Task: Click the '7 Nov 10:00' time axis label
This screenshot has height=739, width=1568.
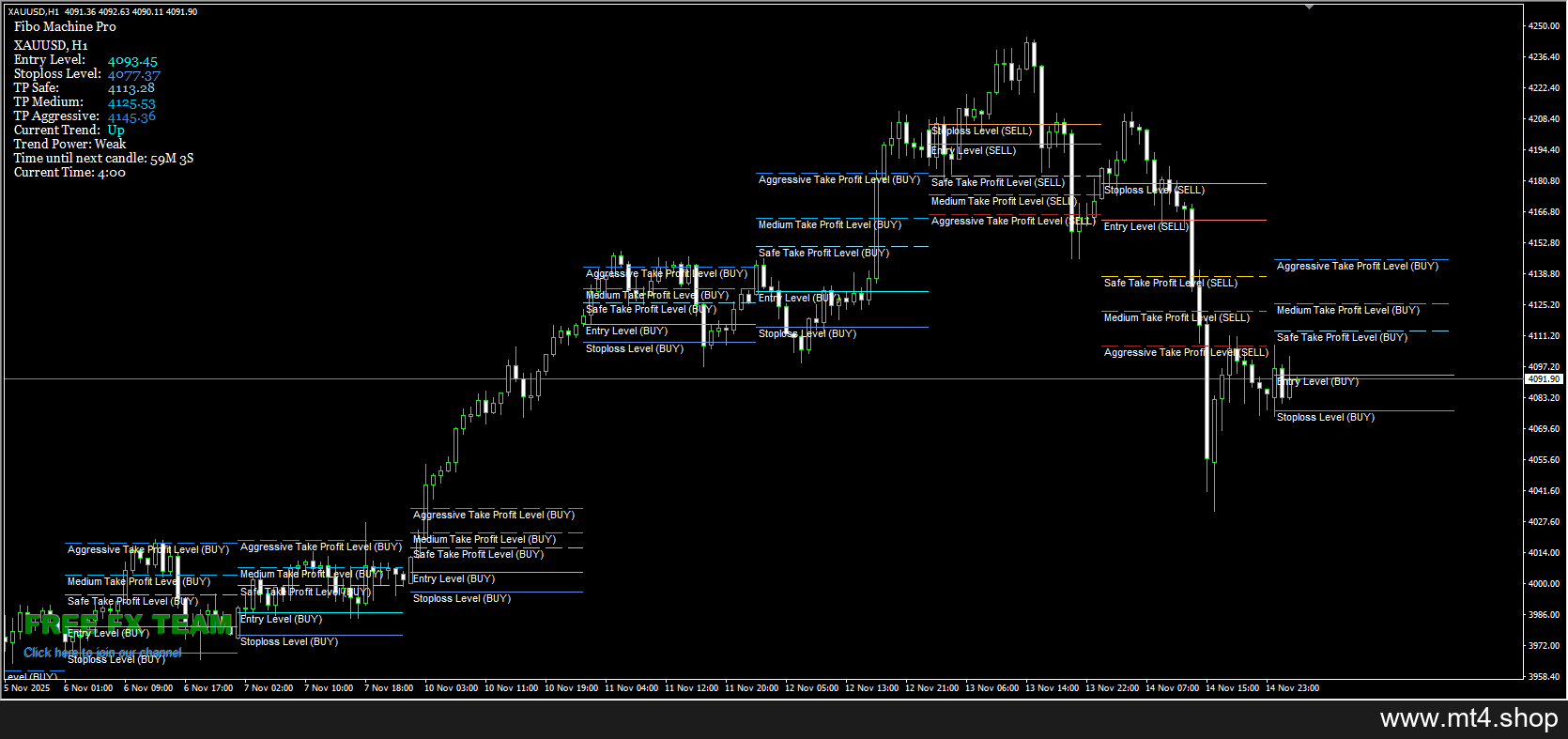Action: pyautogui.click(x=329, y=688)
